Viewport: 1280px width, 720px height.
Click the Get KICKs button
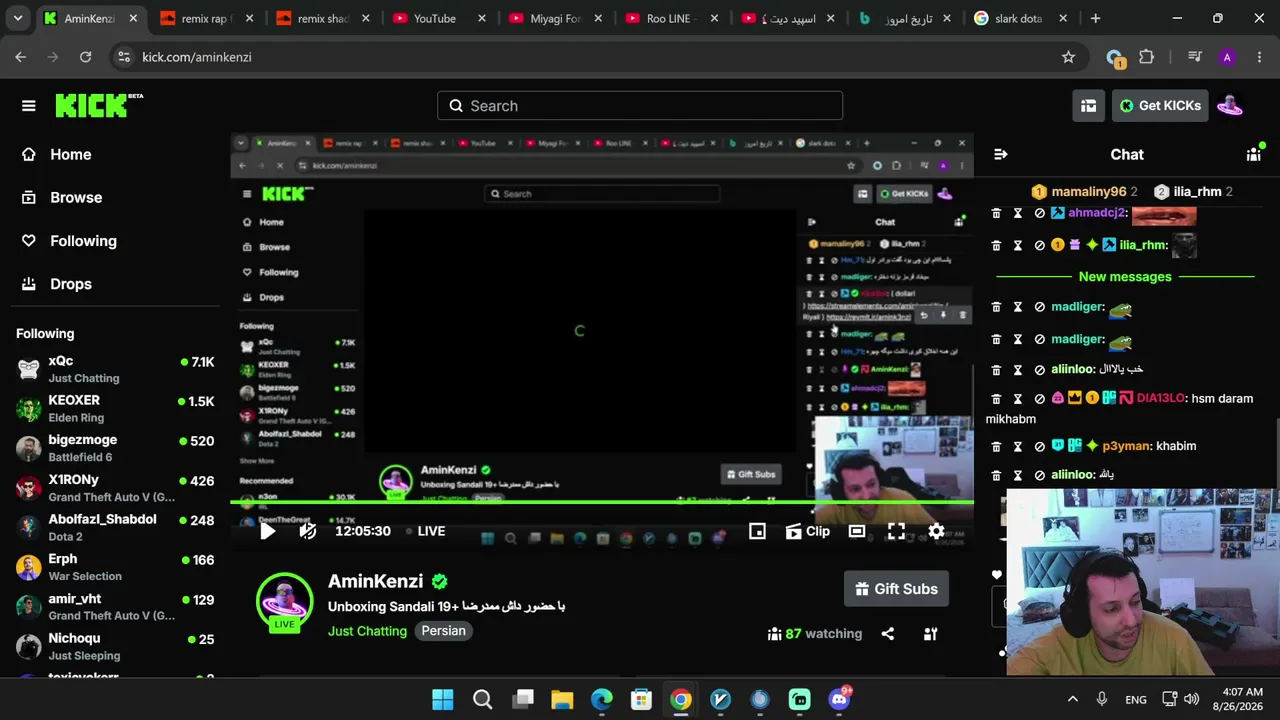click(x=1160, y=106)
